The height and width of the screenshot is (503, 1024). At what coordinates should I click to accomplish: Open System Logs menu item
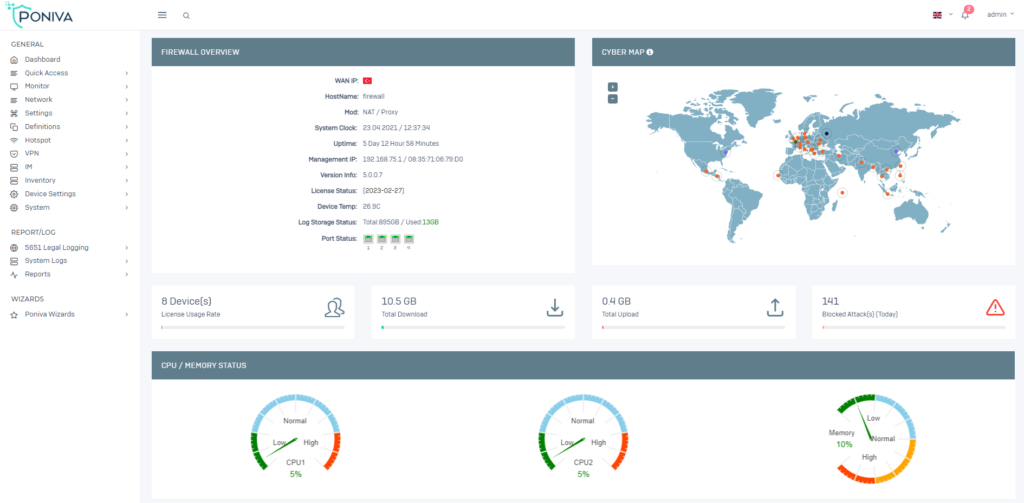coord(69,261)
